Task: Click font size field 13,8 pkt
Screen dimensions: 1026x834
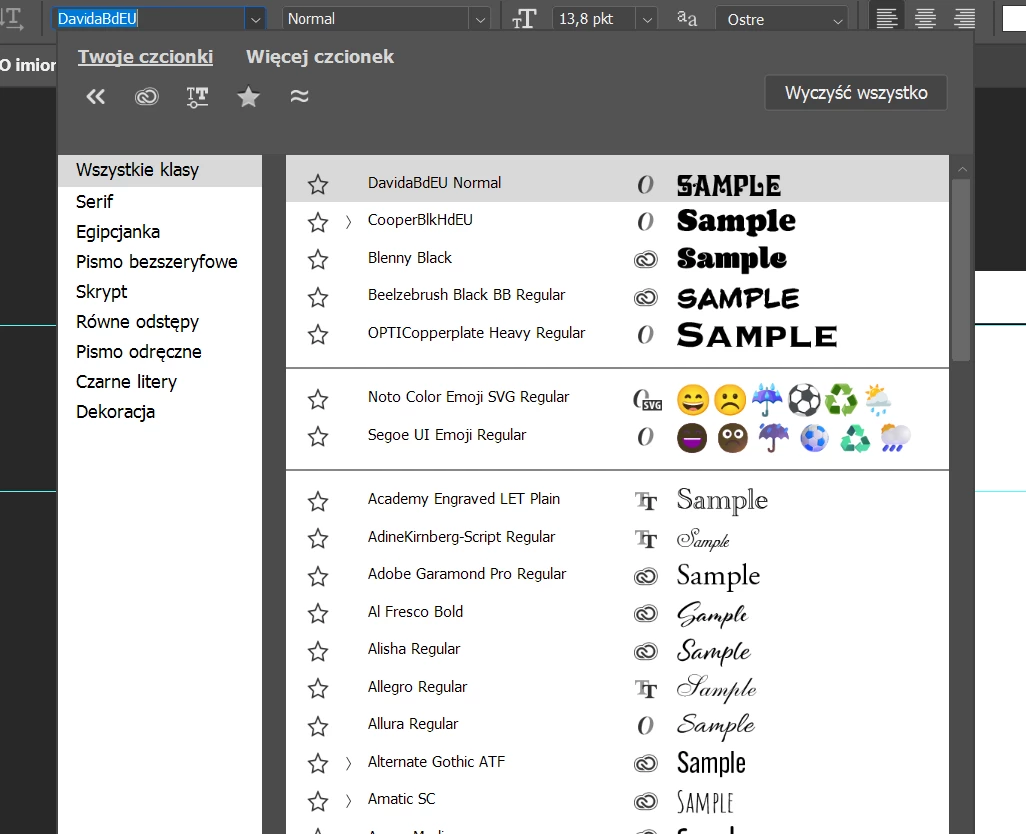Action: tap(594, 19)
